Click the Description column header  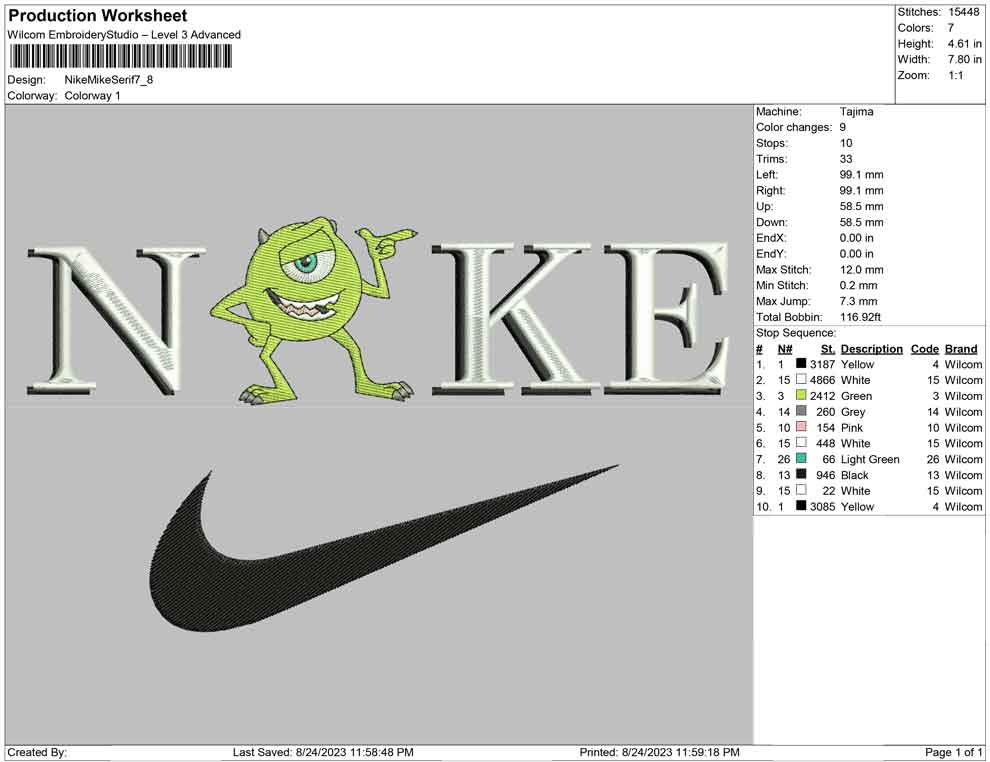871,348
